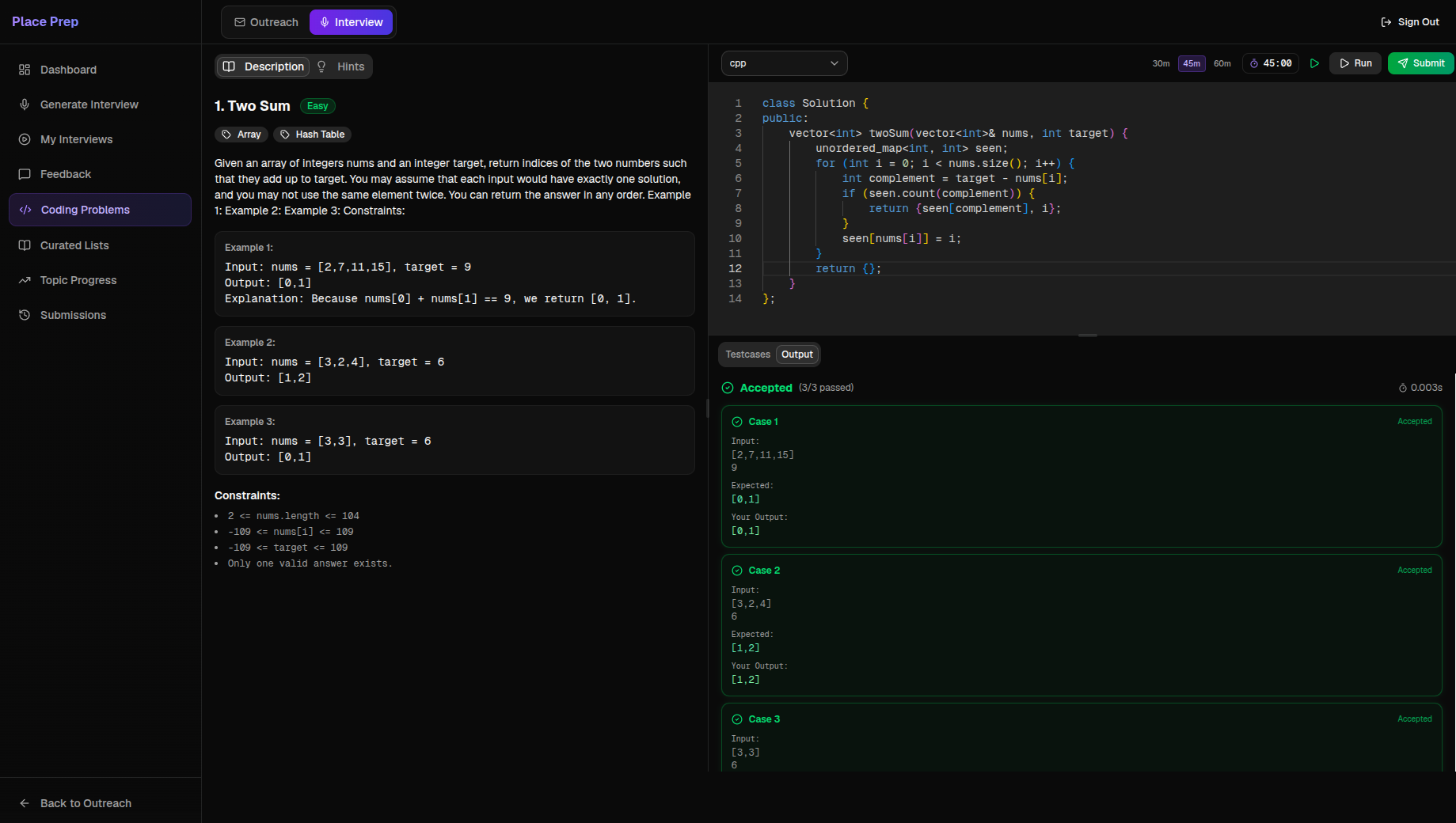Click the Case 2 result header

[764, 571]
